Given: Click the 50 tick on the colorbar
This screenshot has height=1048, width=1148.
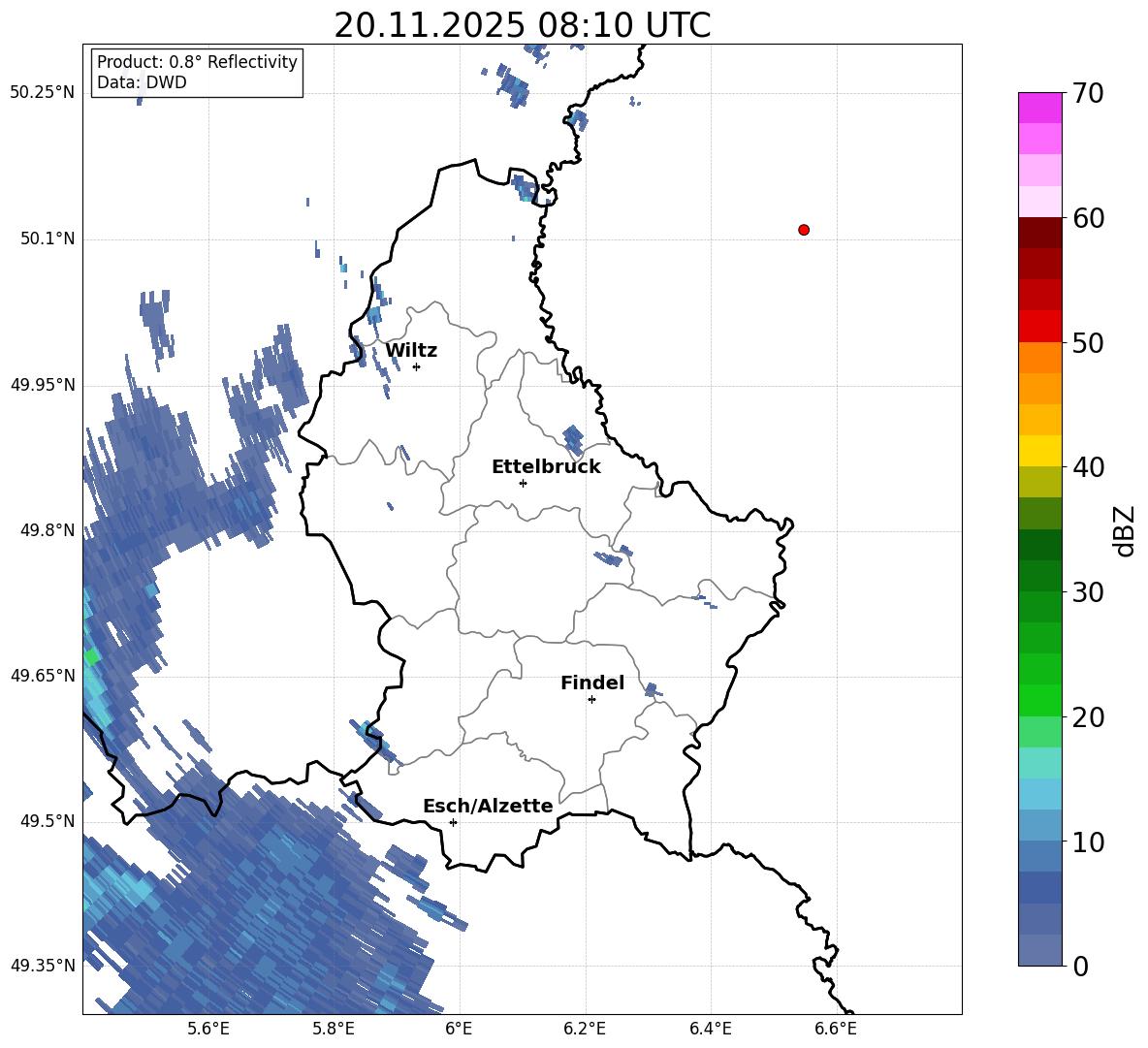Looking at the screenshot, I should click(1088, 342).
